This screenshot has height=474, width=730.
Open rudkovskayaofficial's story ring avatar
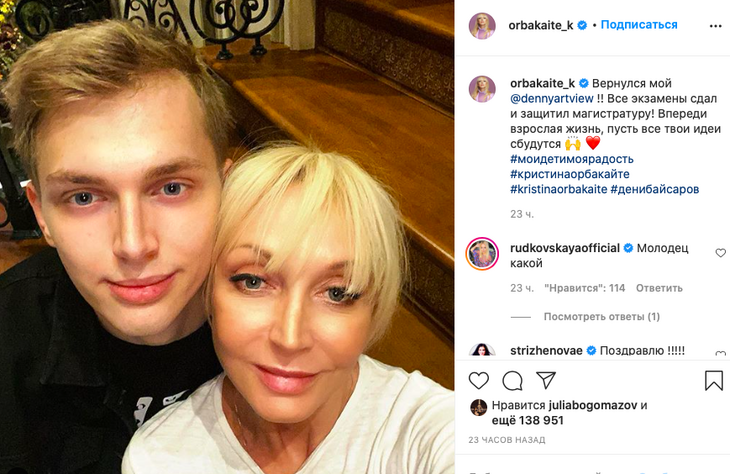tap(482, 254)
